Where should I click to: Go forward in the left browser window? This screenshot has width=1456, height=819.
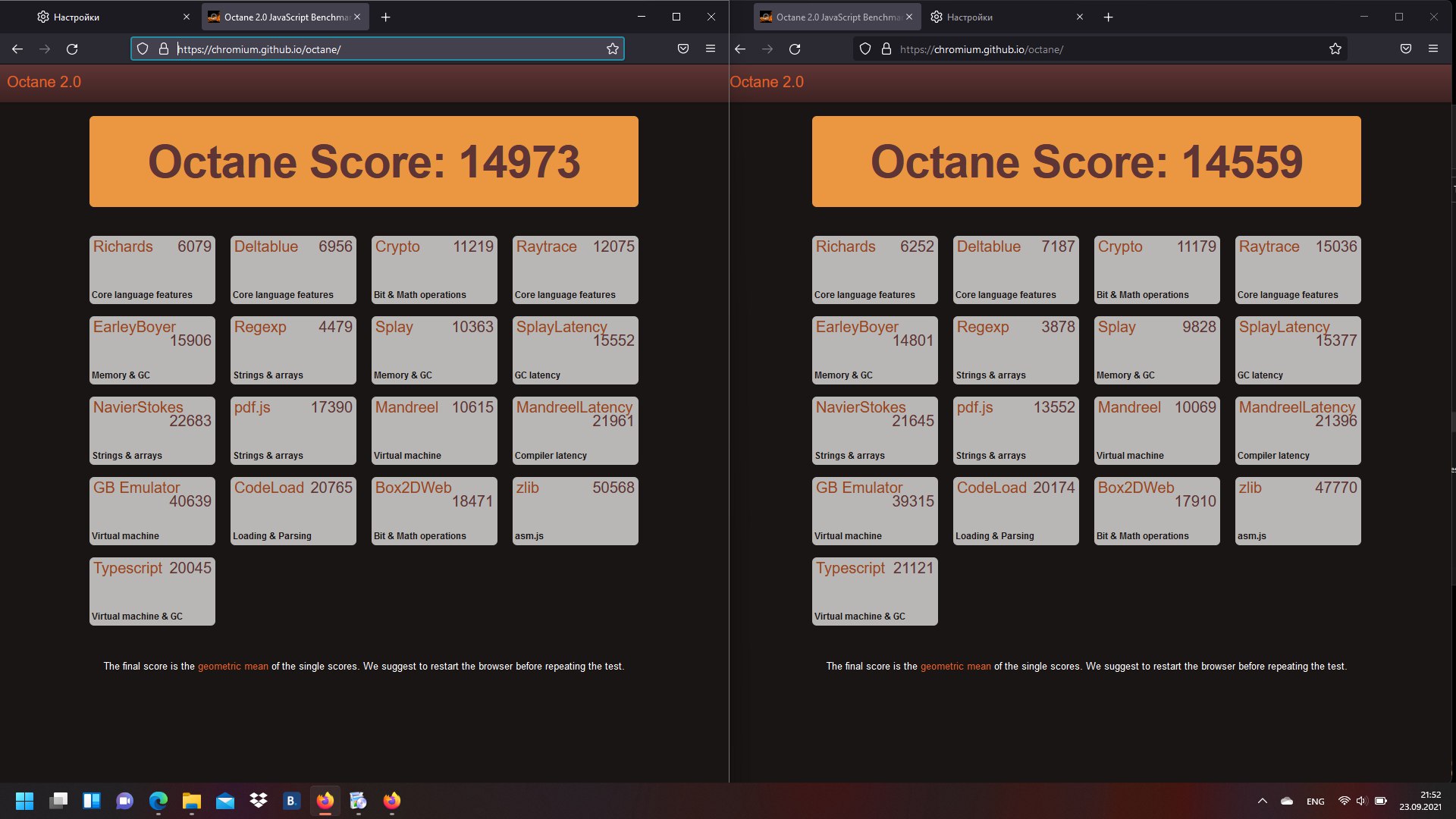[x=45, y=49]
